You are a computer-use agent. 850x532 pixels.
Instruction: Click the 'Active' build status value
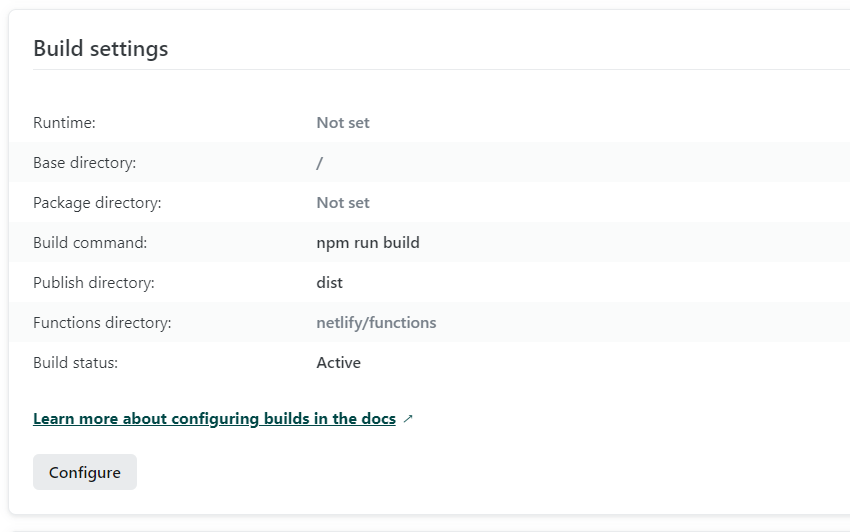(339, 363)
